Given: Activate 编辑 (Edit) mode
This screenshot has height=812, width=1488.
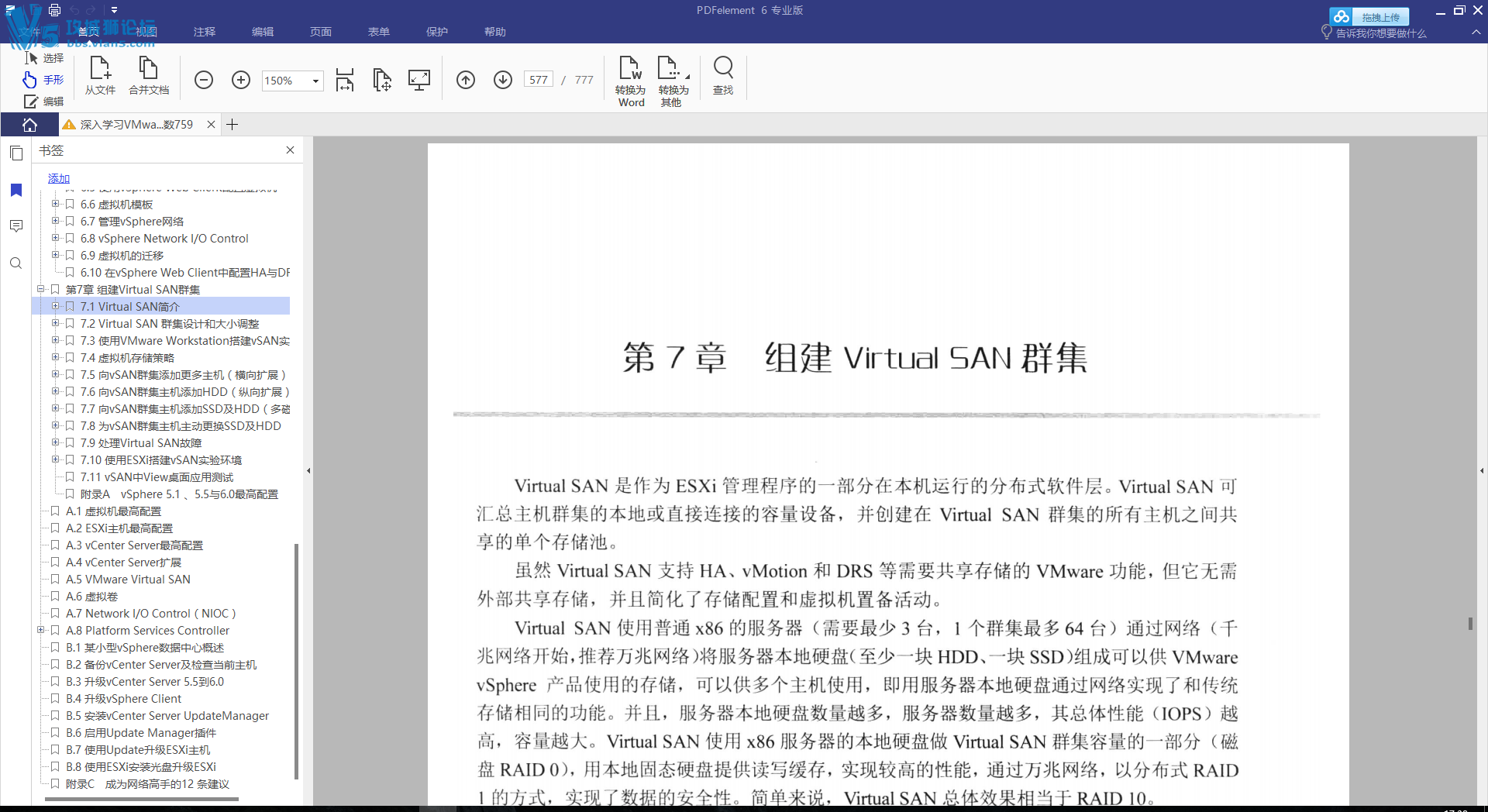Looking at the screenshot, I should coord(44,101).
